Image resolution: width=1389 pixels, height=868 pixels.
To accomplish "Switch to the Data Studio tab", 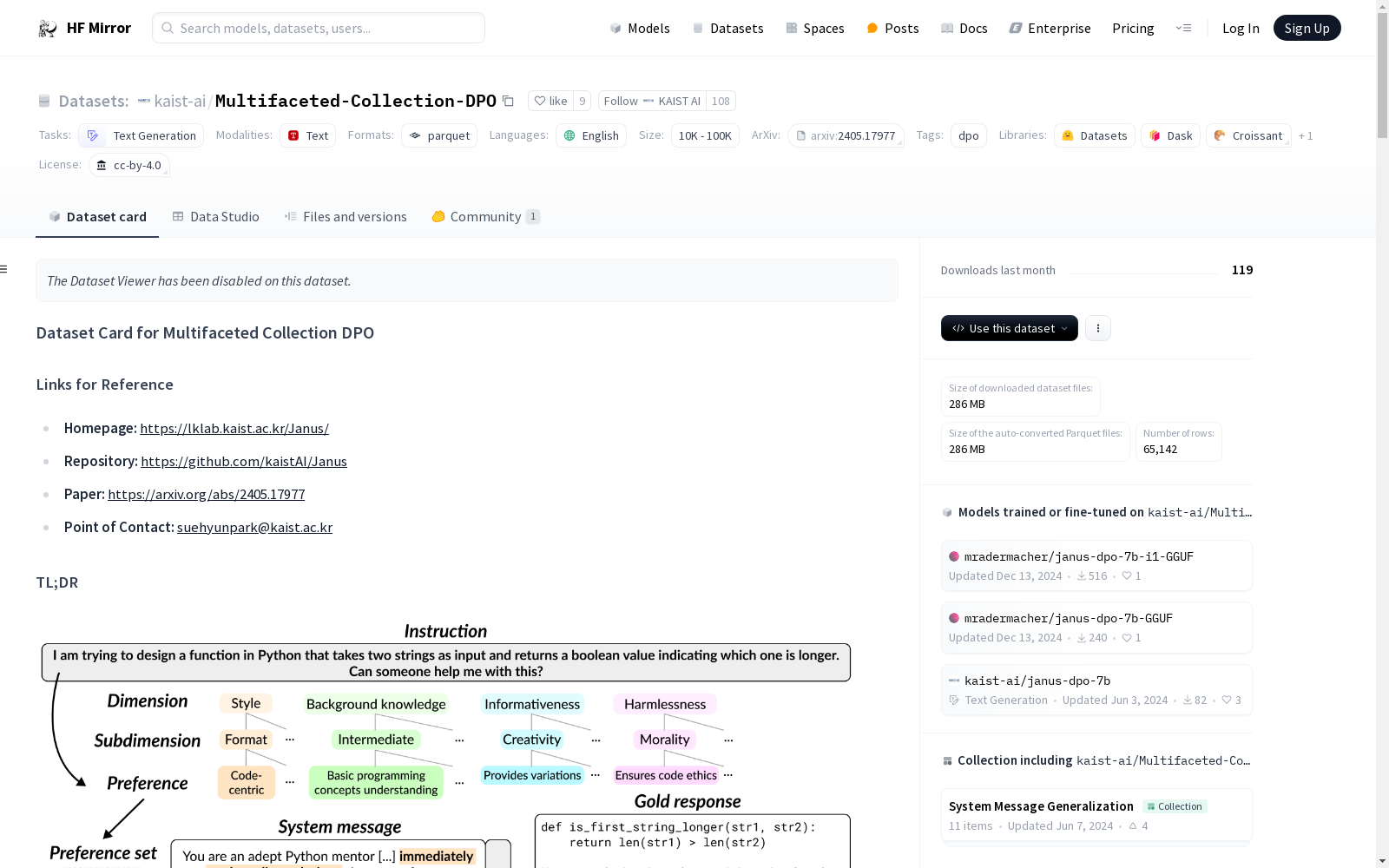I will (x=215, y=217).
